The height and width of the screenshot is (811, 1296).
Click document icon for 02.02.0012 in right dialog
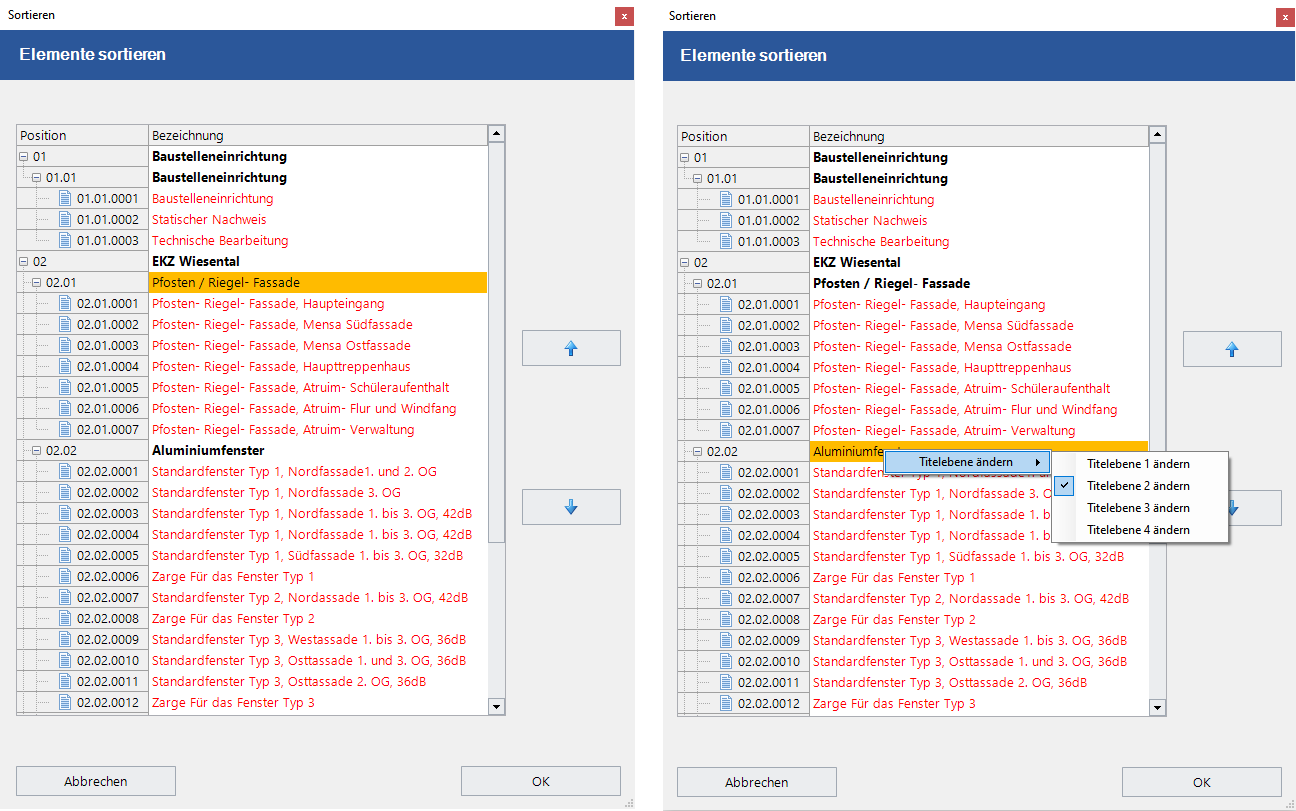click(x=727, y=704)
